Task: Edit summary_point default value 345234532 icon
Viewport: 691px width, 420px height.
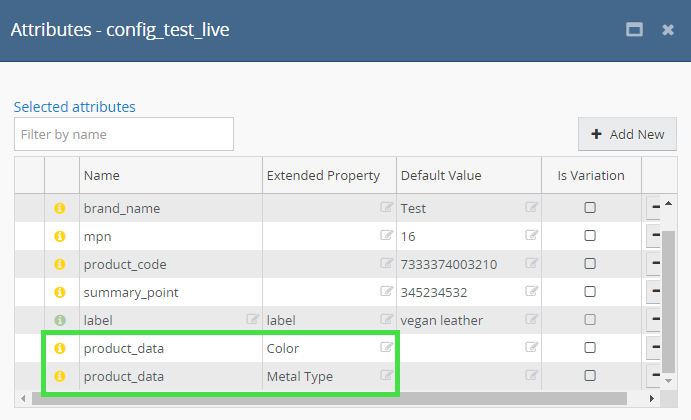Action: [x=531, y=292]
